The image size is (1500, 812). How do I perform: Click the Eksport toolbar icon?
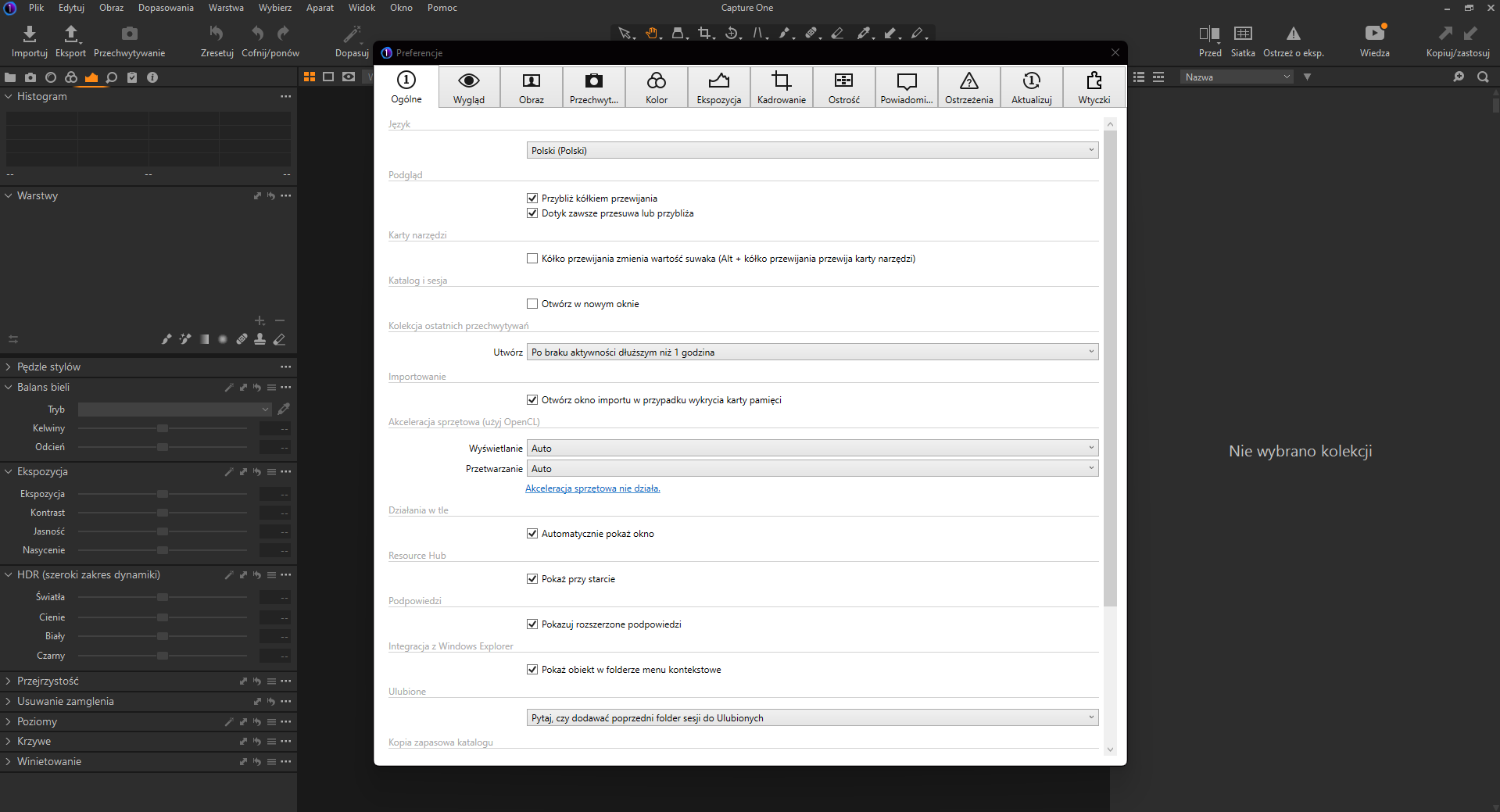click(x=70, y=34)
